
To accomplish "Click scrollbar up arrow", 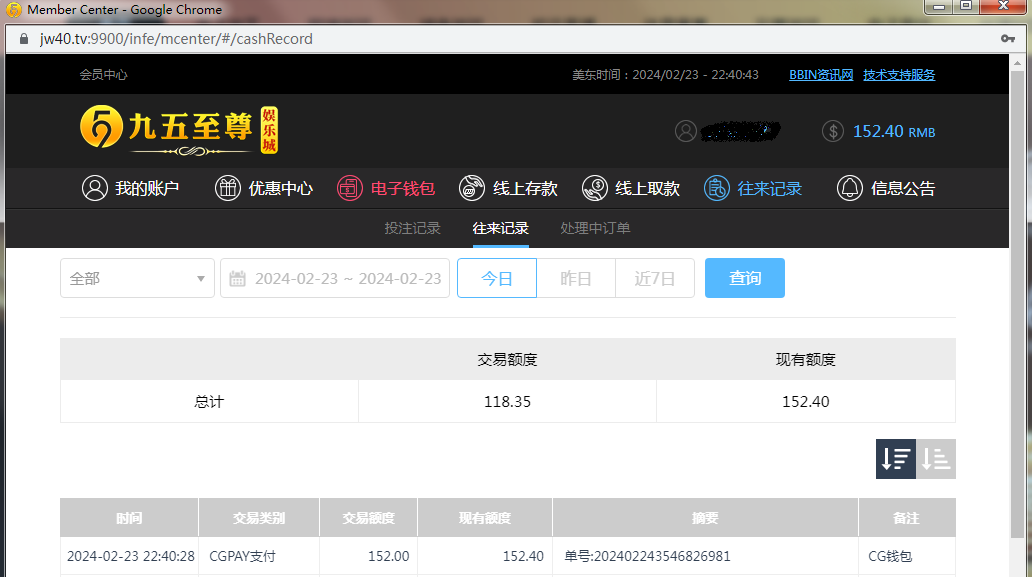I will (x=1017, y=64).
